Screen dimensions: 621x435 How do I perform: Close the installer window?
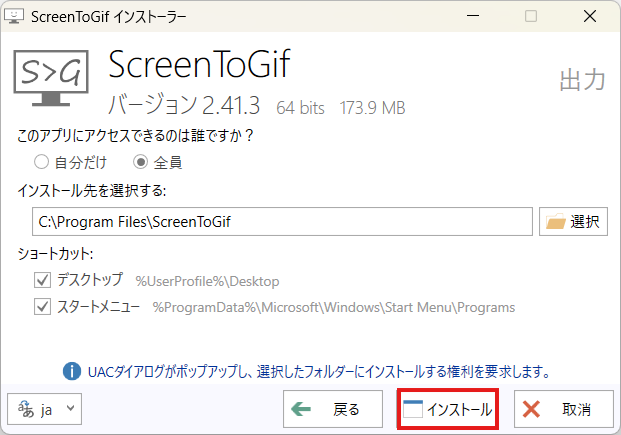(x=590, y=16)
